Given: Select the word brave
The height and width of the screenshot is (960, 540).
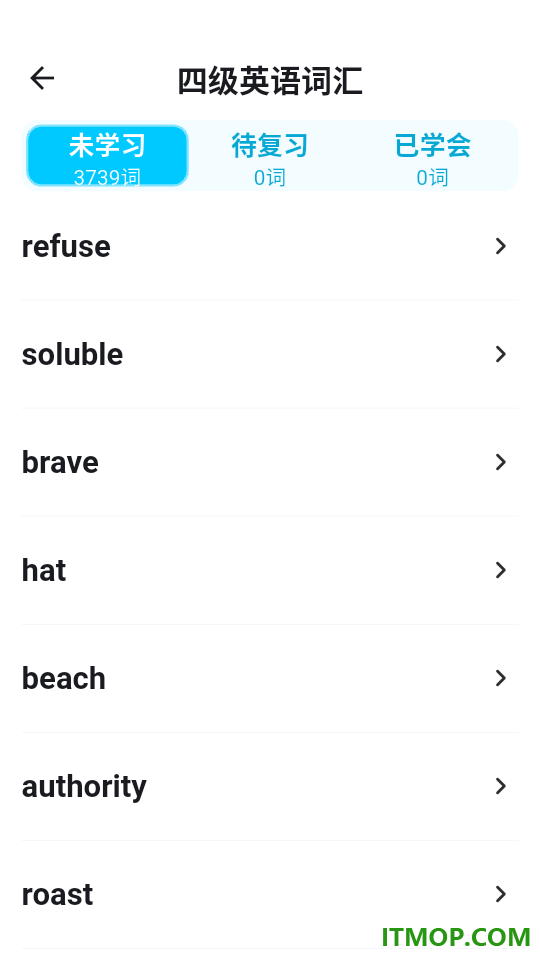Looking at the screenshot, I should 270,462.
